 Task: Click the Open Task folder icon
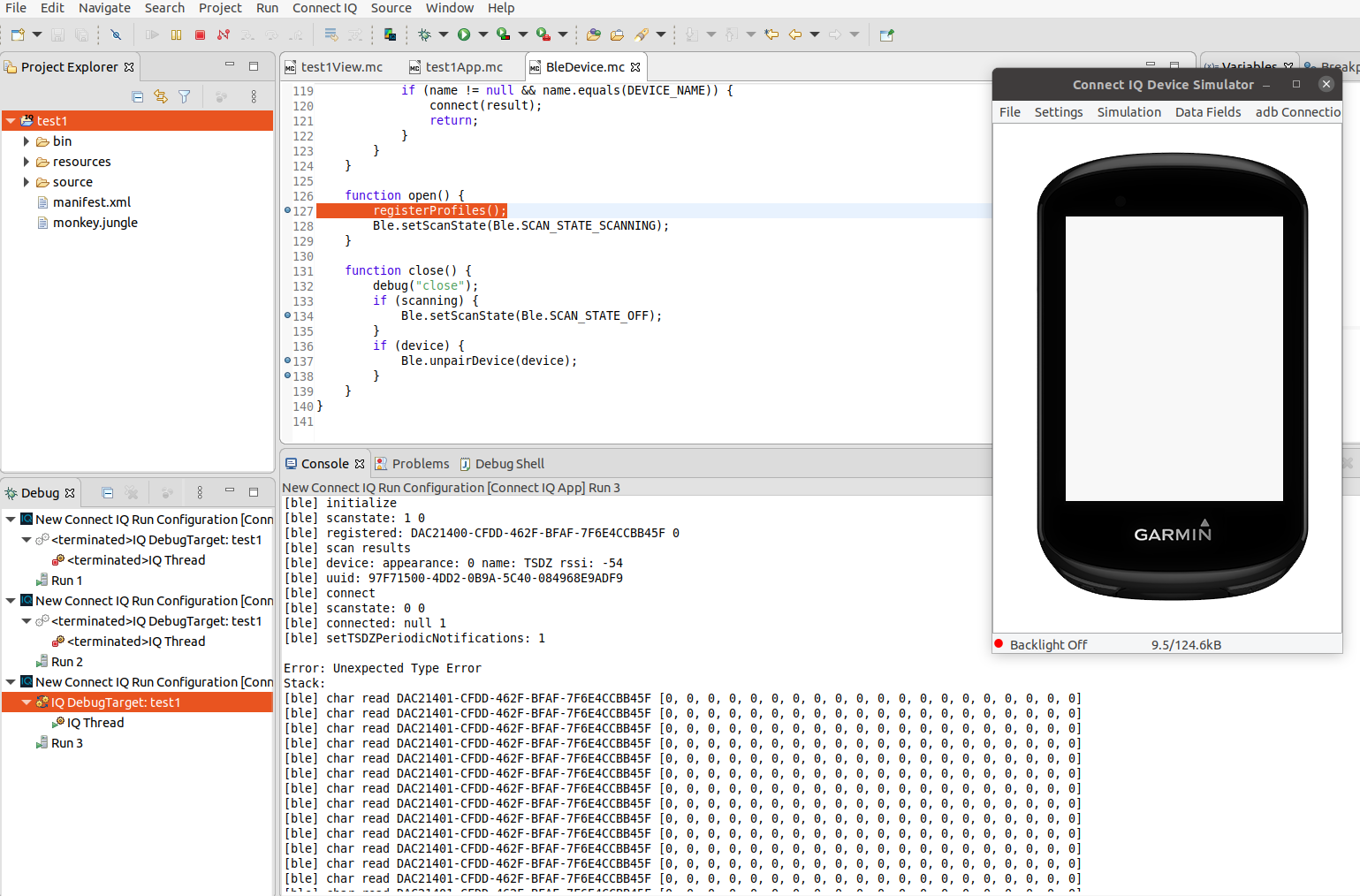click(618, 34)
